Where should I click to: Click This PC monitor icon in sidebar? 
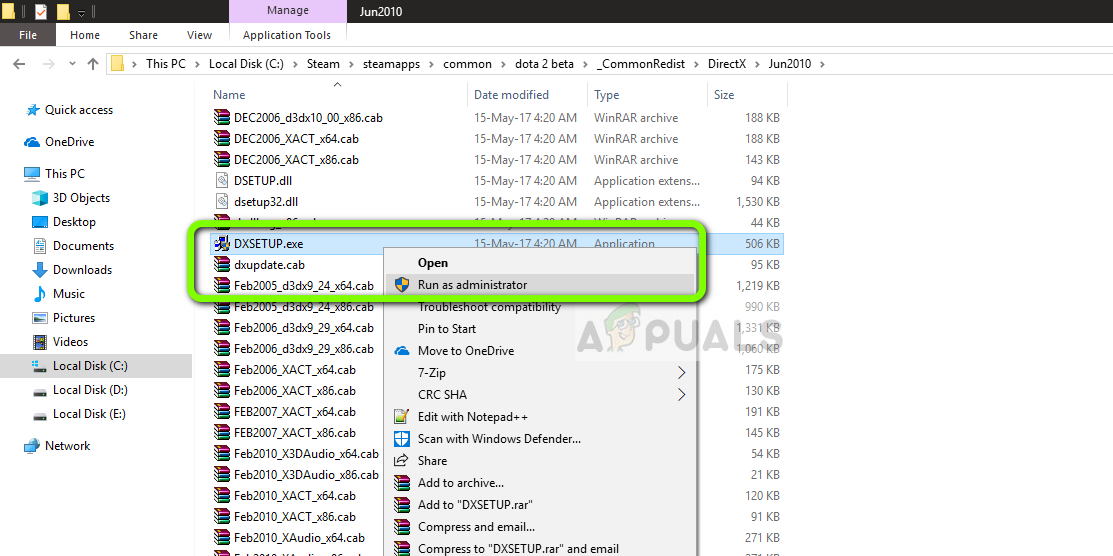point(32,173)
